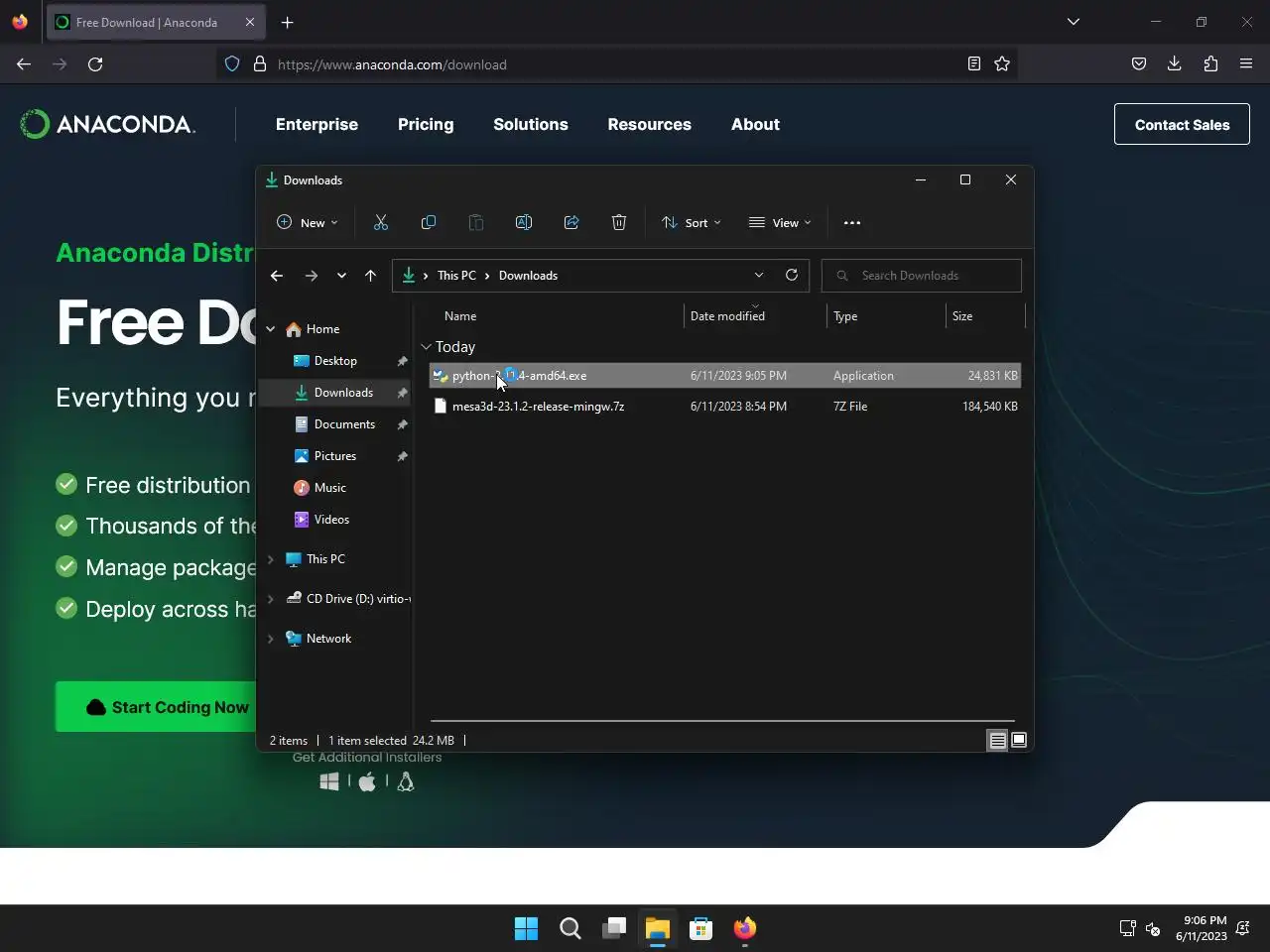Open File Explorer on the taskbar
This screenshot has width=1270, height=952.
(x=658, y=928)
